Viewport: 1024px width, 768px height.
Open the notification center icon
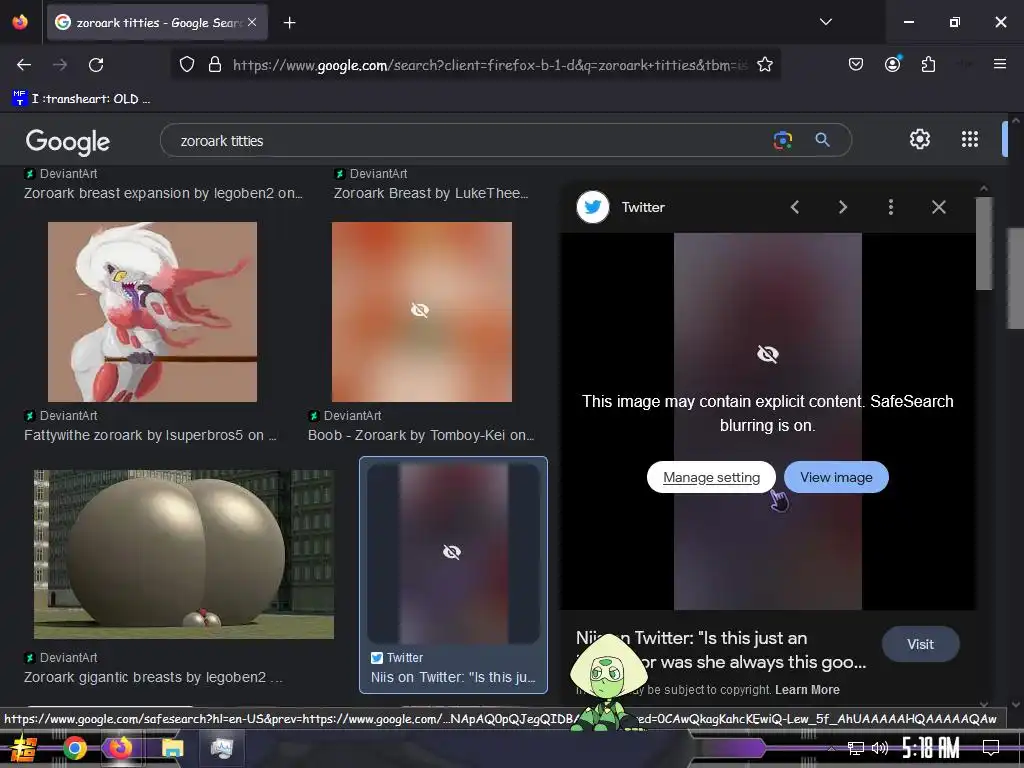pyautogui.click(x=991, y=748)
